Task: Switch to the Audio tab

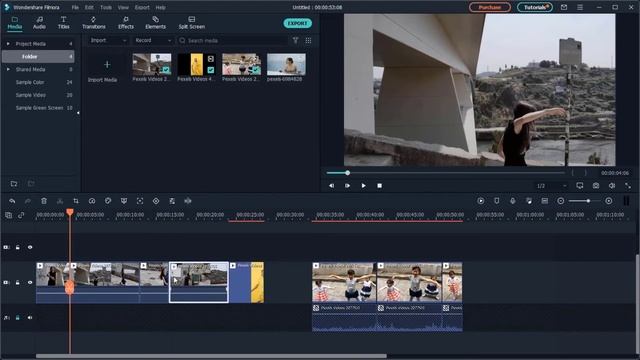Action: pyautogui.click(x=39, y=23)
